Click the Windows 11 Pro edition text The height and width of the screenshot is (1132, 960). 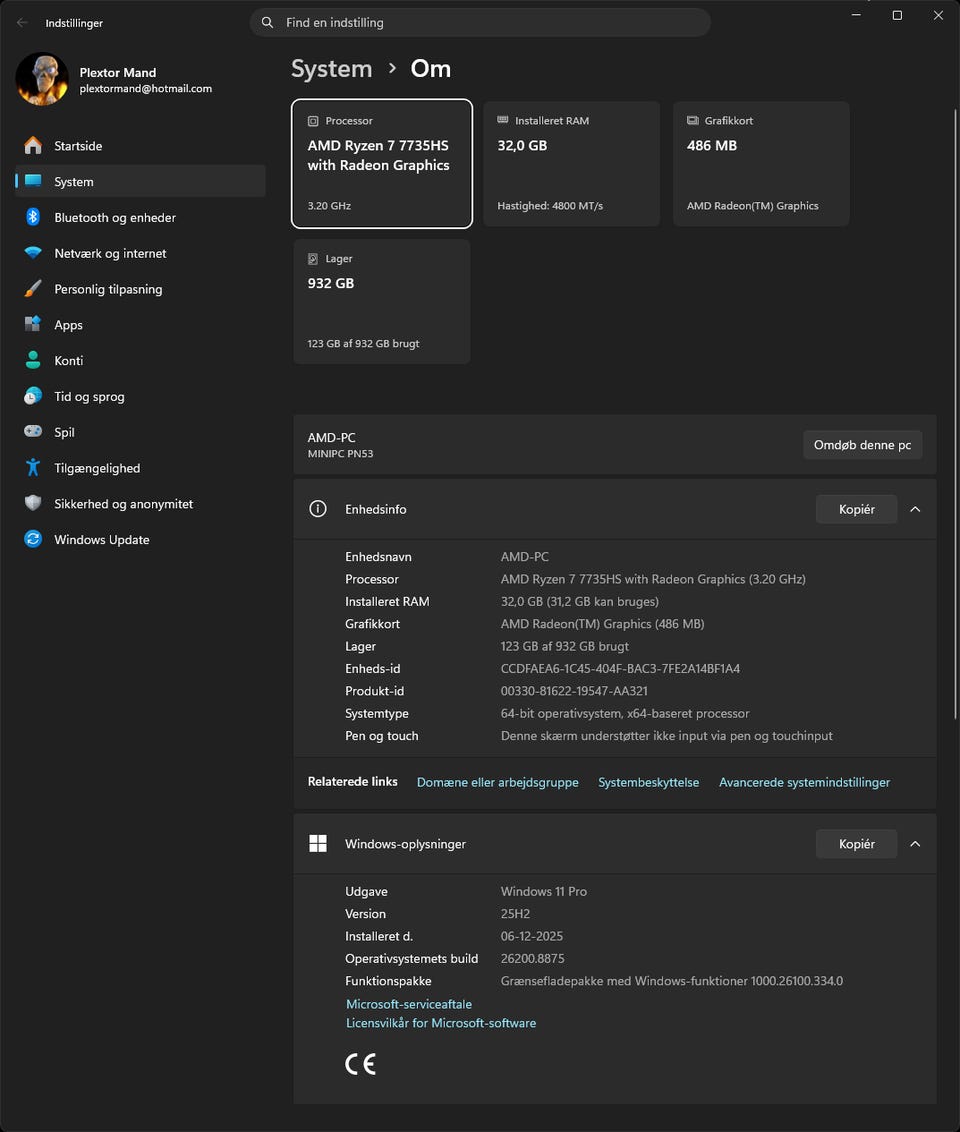point(544,891)
